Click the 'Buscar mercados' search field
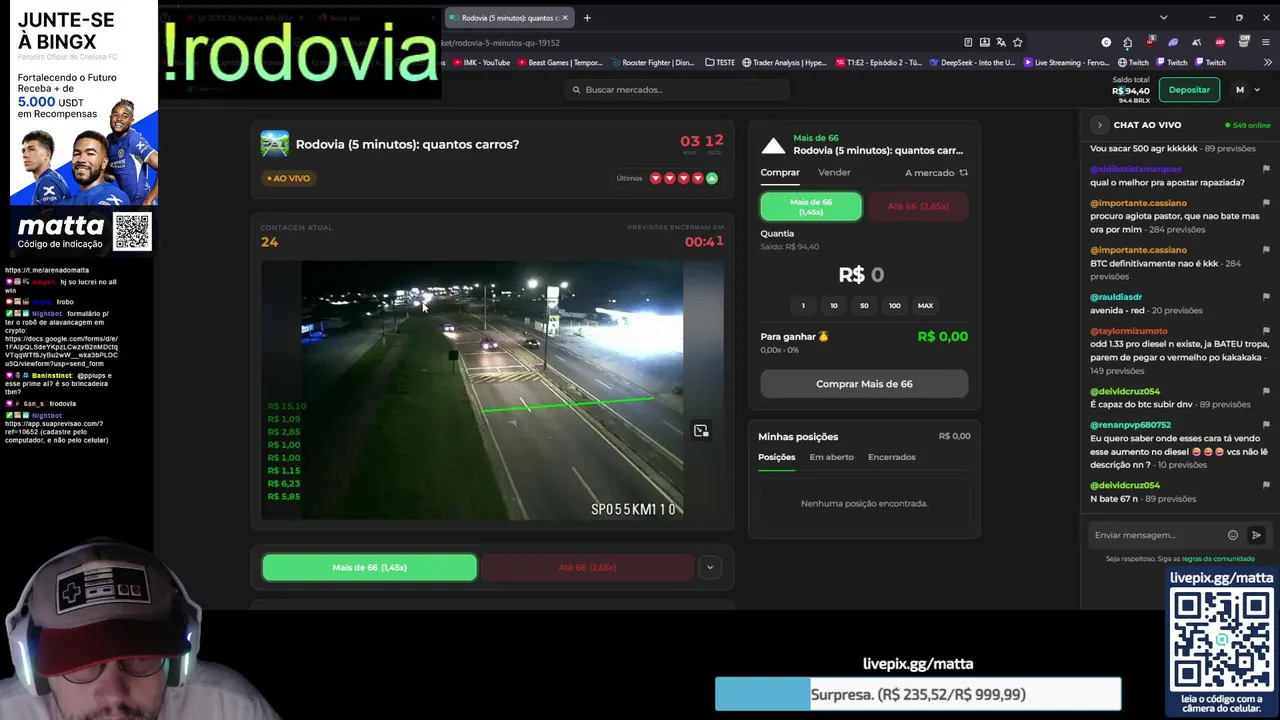The width and height of the screenshot is (1280, 720). (677, 90)
